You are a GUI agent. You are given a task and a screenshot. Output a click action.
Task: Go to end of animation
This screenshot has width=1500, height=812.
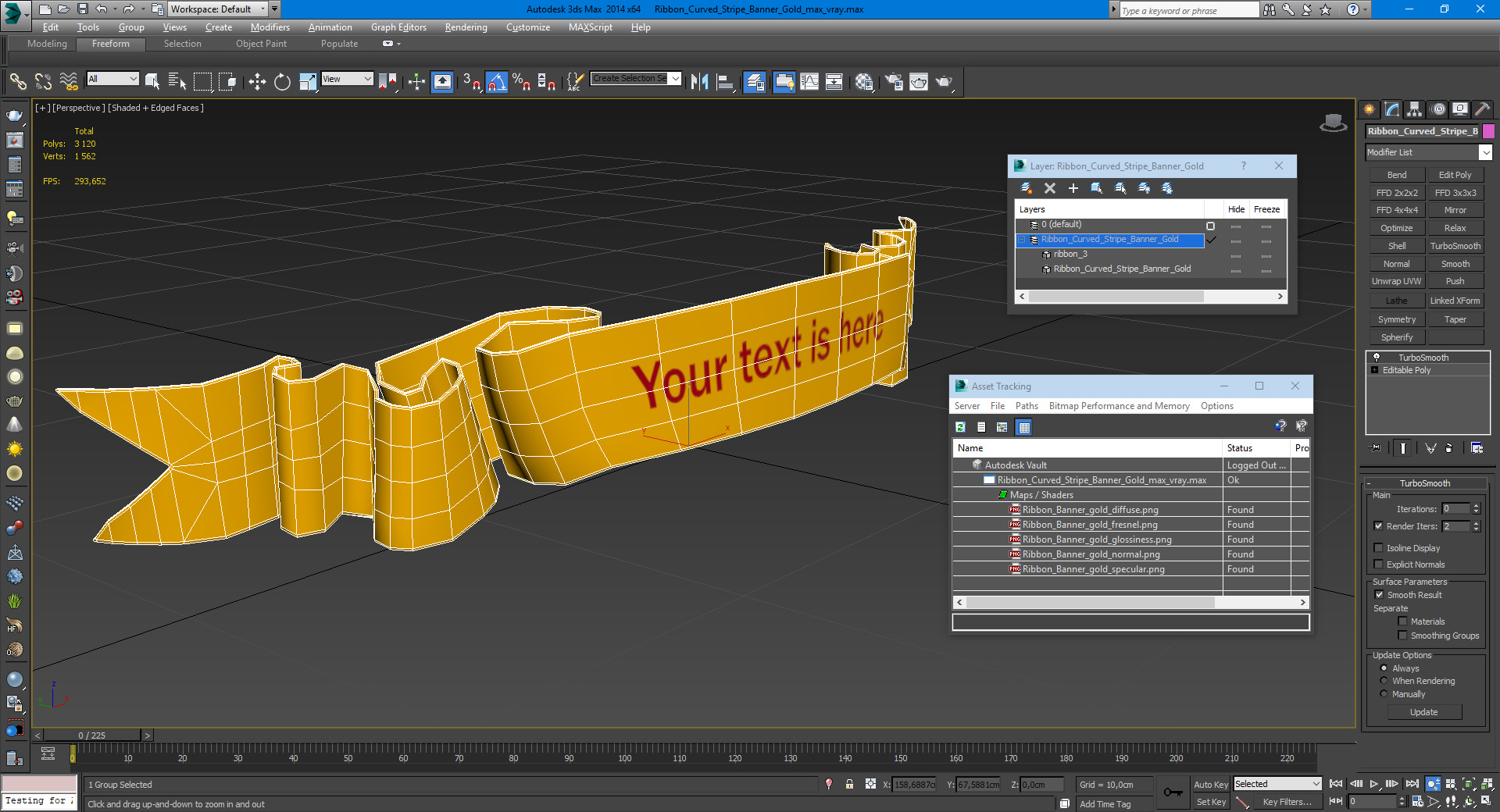click(x=1412, y=784)
